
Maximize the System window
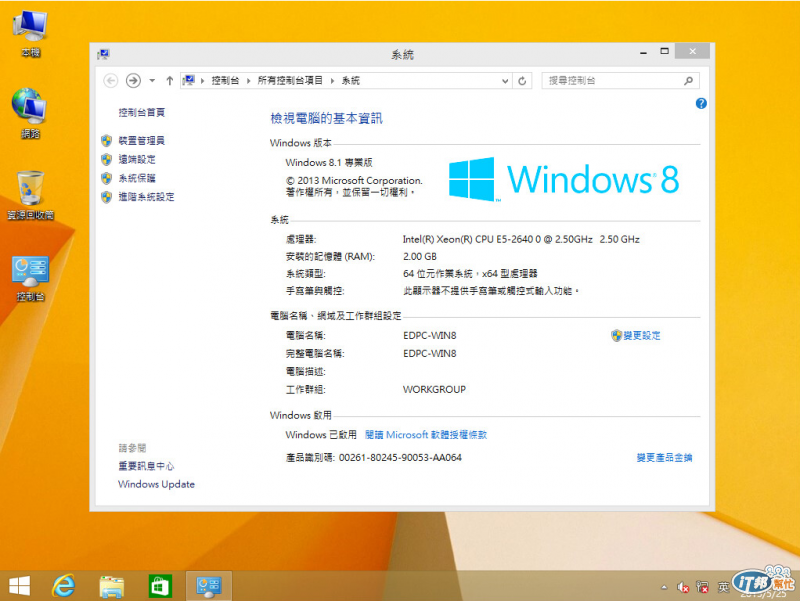(664, 52)
